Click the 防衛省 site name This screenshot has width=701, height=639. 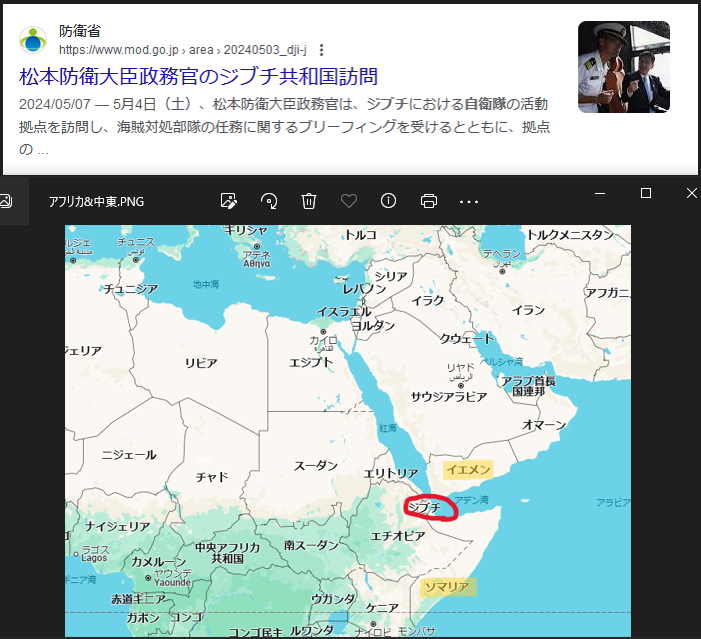(x=80, y=31)
